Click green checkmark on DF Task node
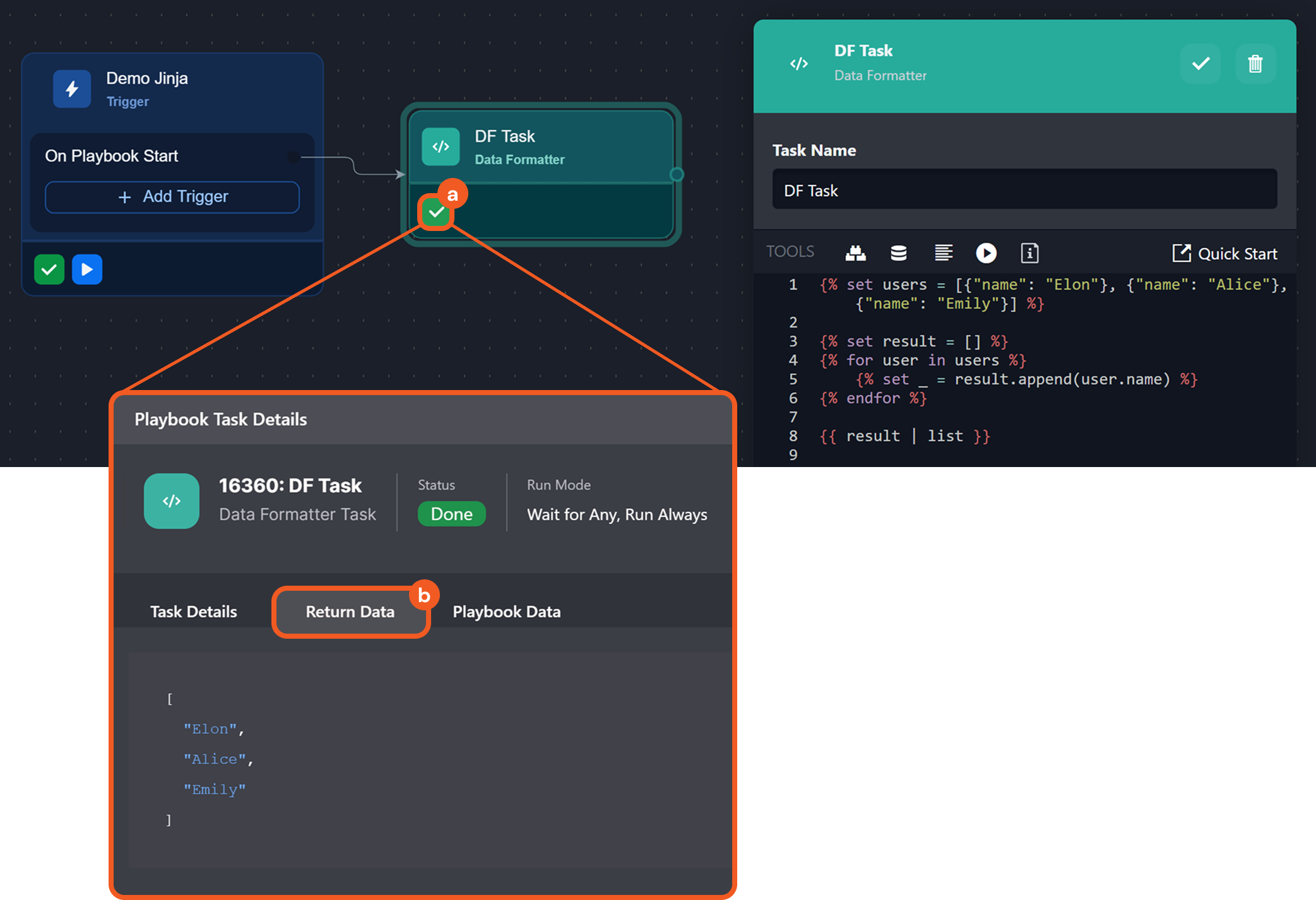1316x900 pixels. (x=436, y=213)
